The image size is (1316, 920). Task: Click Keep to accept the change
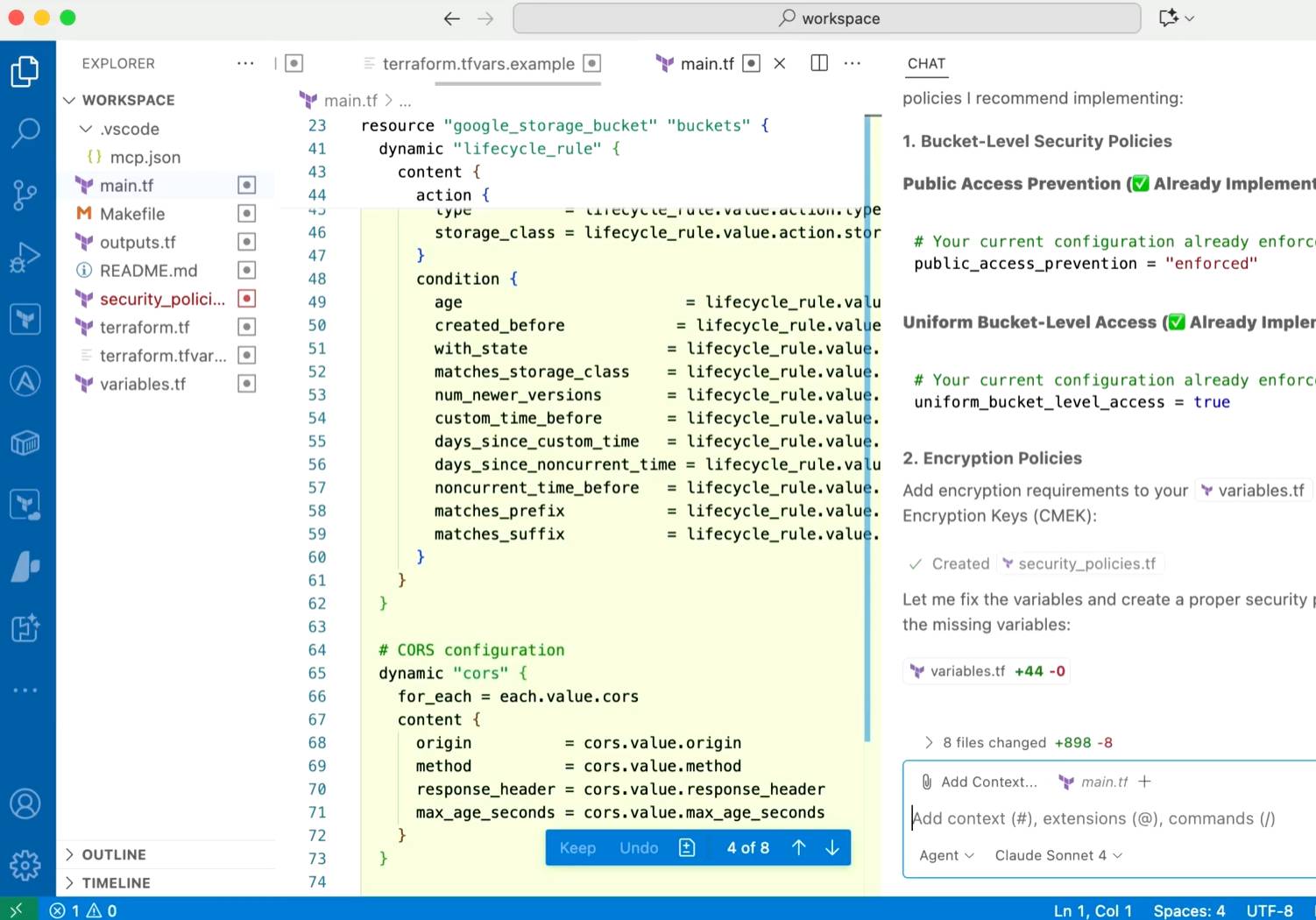pyautogui.click(x=577, y=847)
